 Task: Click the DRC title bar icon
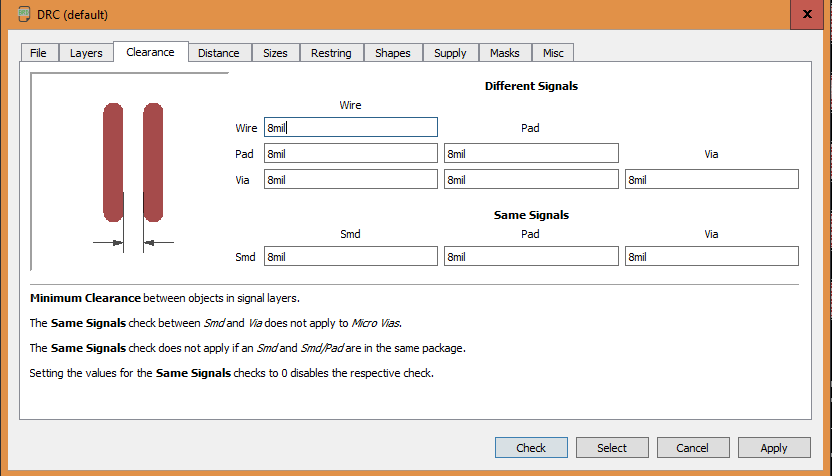coord(23,15)
